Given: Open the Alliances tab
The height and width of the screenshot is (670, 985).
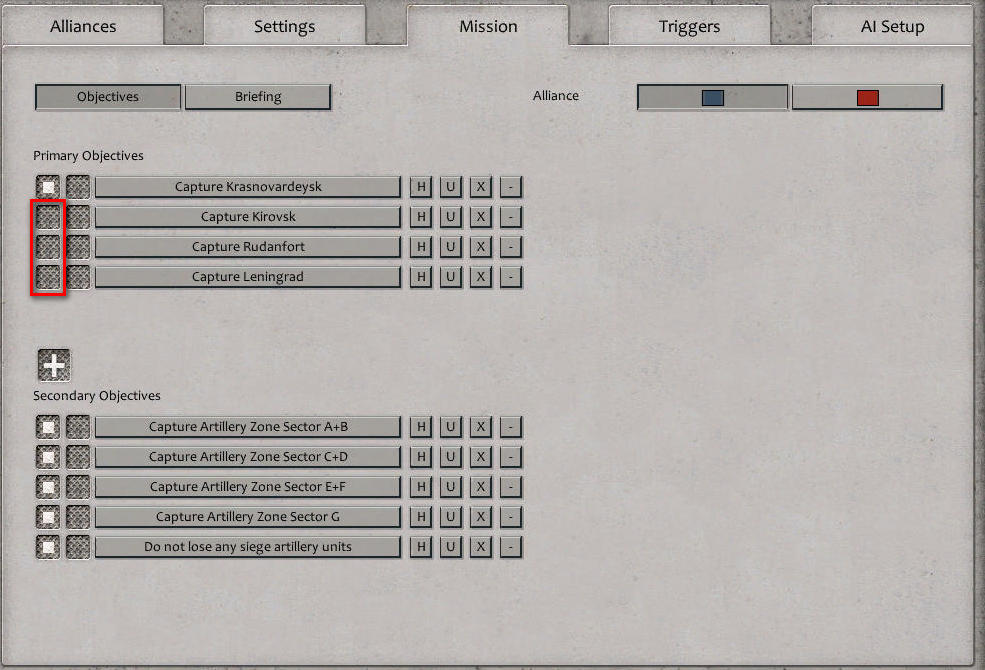Looking at the screenshot, I should tap(83, 26).
